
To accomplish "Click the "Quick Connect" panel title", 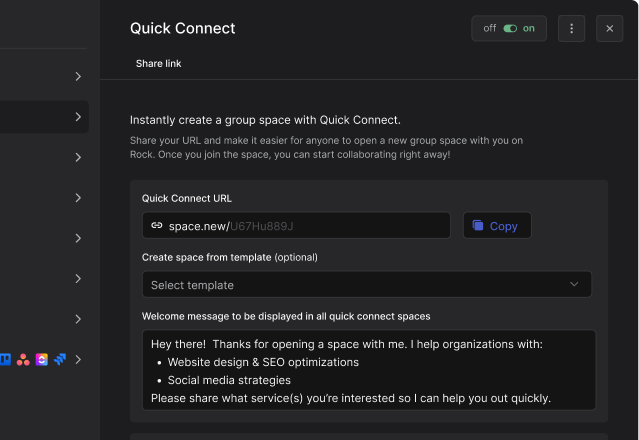I will (183, 28).
